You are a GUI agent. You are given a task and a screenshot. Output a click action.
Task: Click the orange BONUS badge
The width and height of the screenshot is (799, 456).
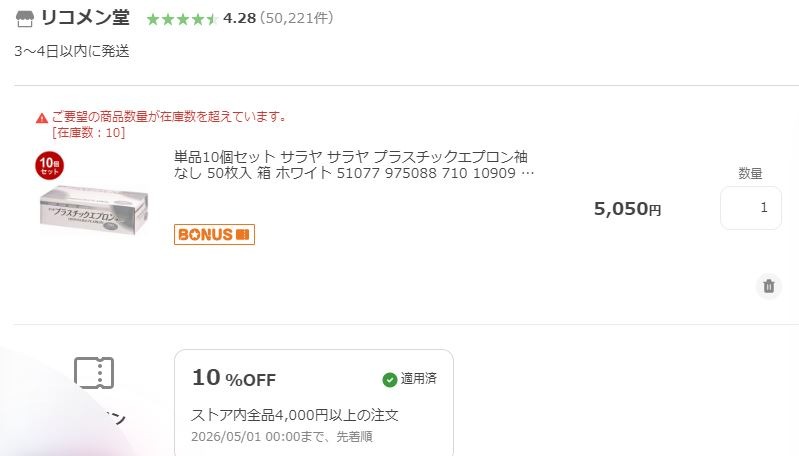click(214, 234)
